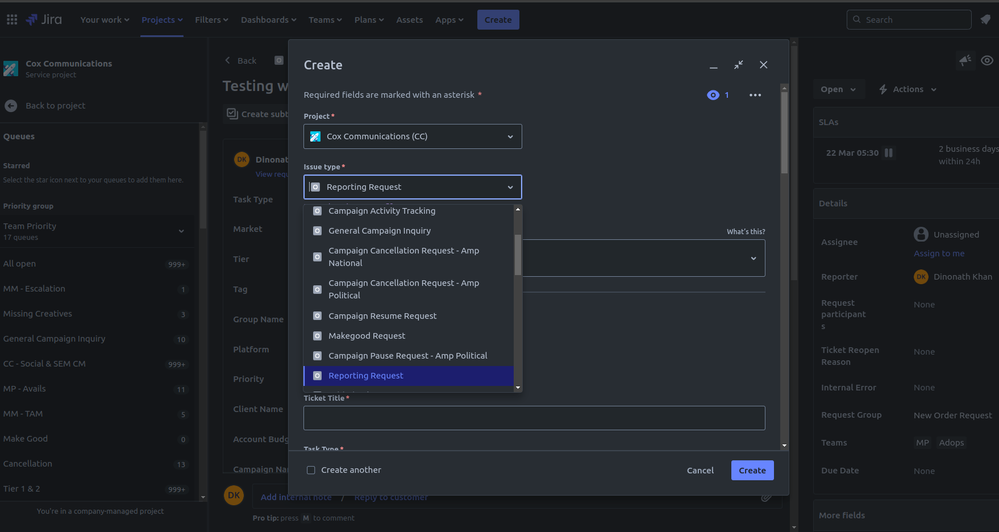Minimize the Create dialog
Image resolution: width=999 pixels, height=532 pixels.
714,65
